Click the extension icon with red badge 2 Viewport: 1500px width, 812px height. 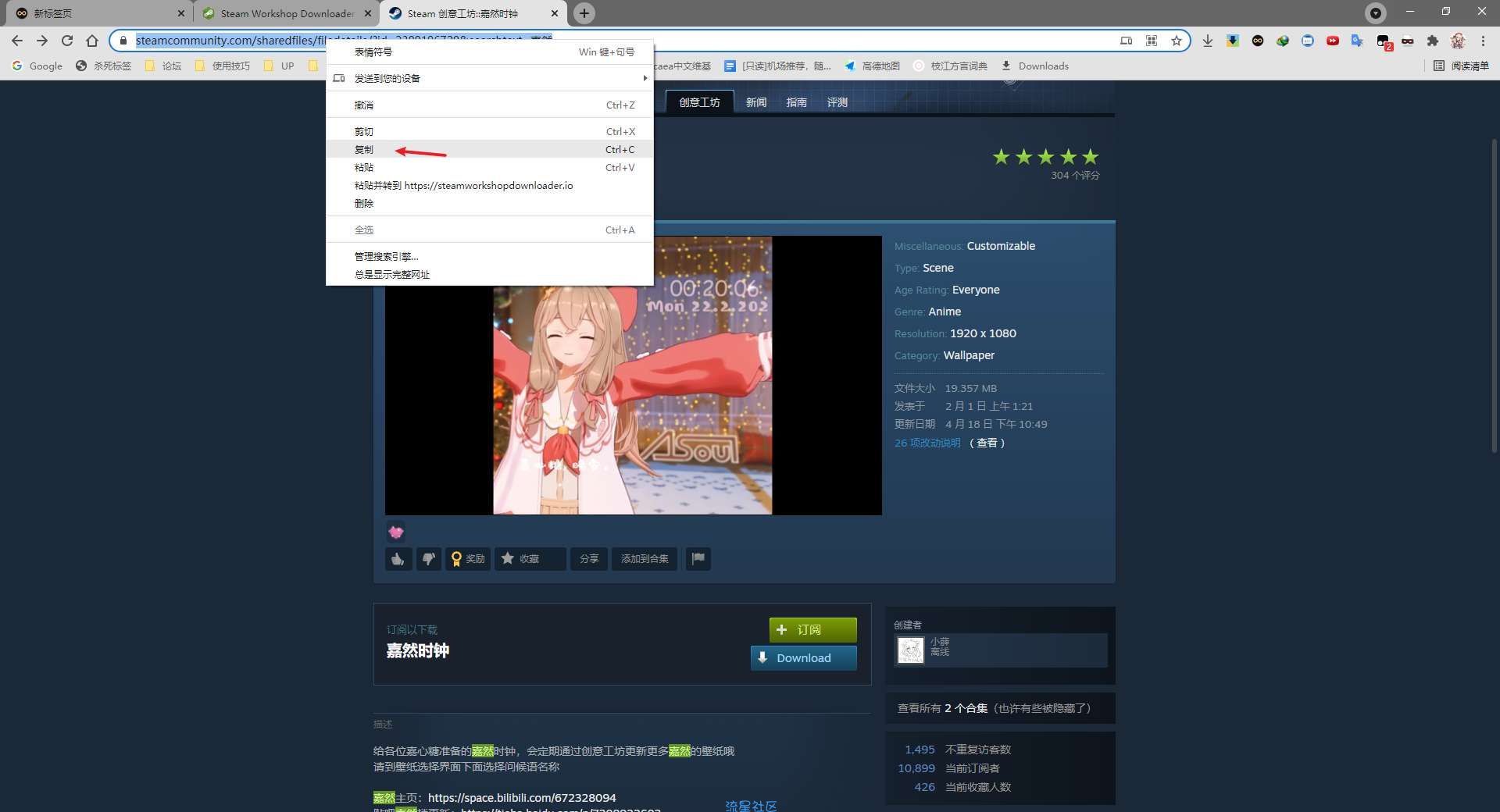(1384, 42)
